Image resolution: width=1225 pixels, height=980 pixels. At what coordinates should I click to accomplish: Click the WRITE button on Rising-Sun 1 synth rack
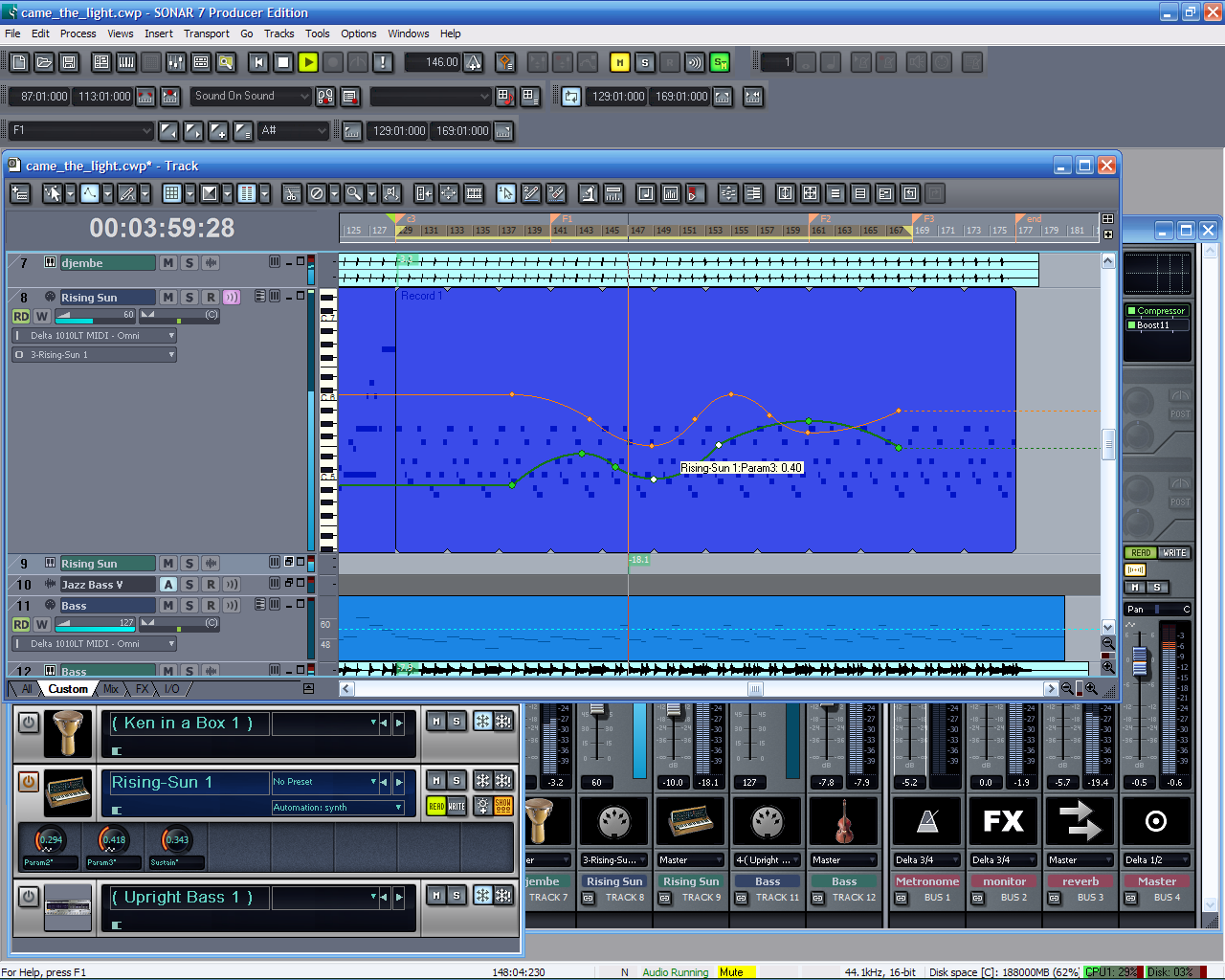(x=457, y=807)
